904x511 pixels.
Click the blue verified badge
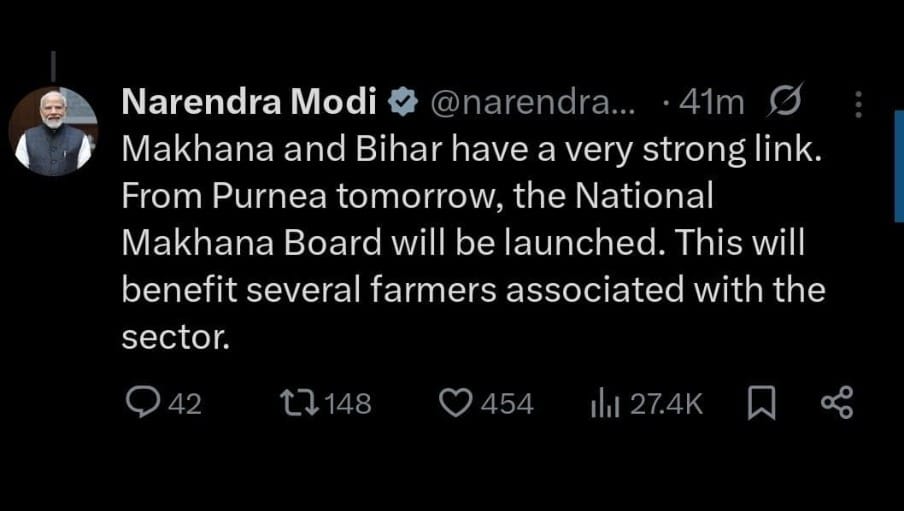coord(402,102)
